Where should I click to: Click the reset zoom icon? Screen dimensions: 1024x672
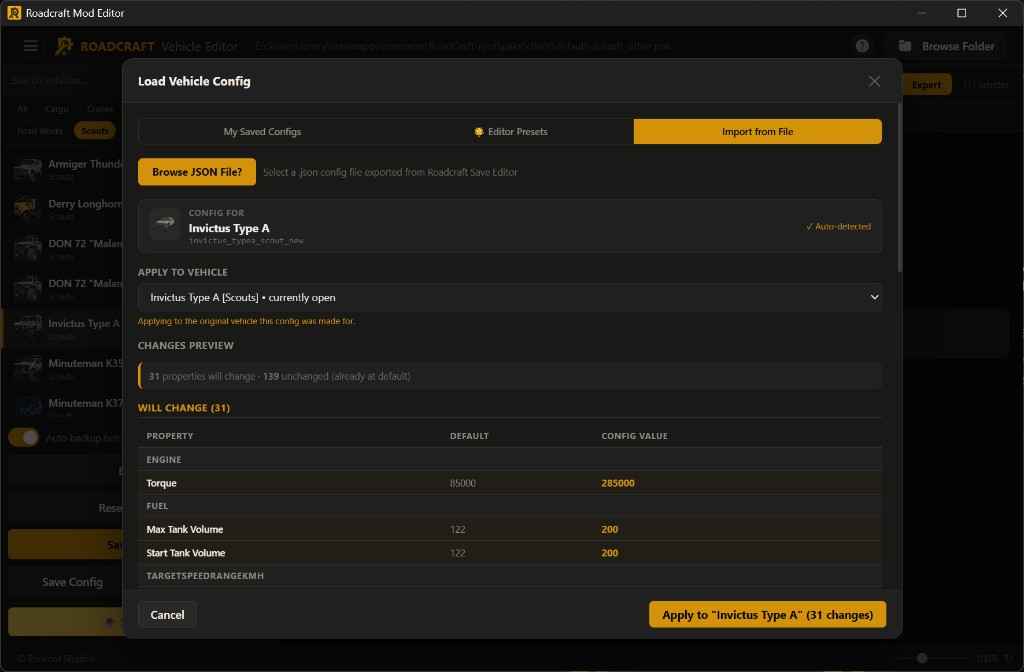pyautogui.click(x=1008, y=658)
